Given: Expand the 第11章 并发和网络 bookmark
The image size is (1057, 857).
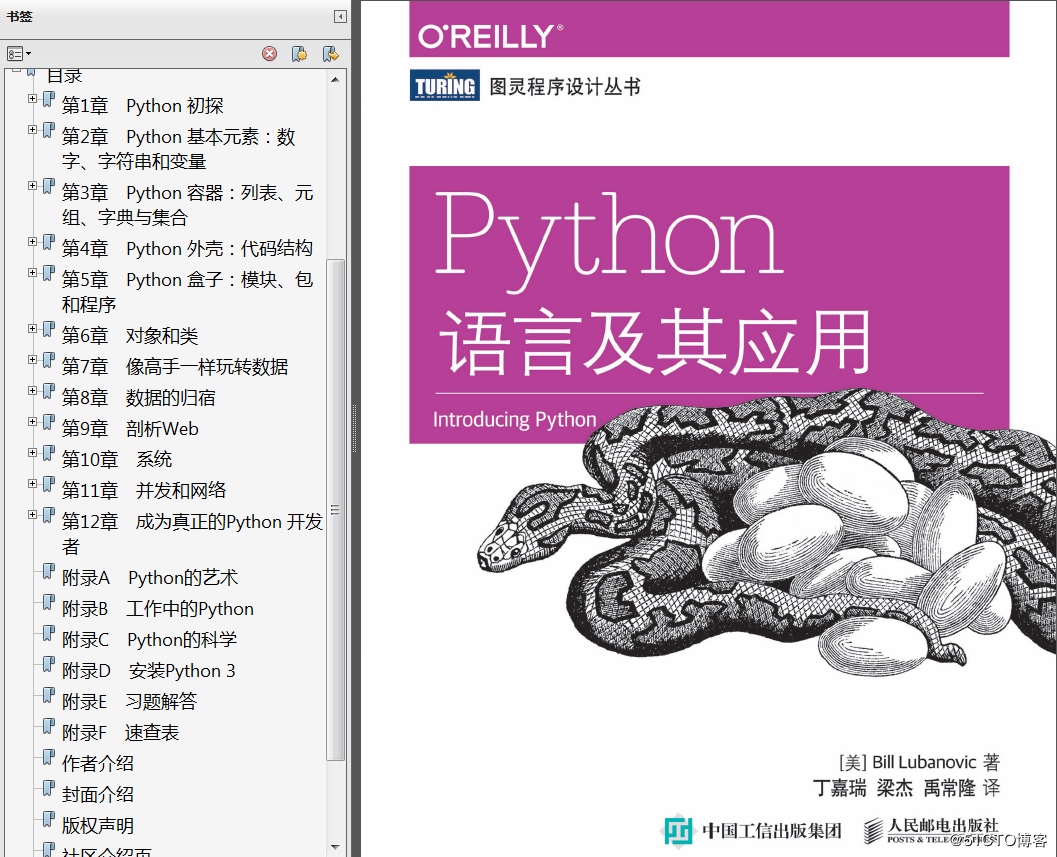Looking at the screenshot, I should [x=32, y=483].
